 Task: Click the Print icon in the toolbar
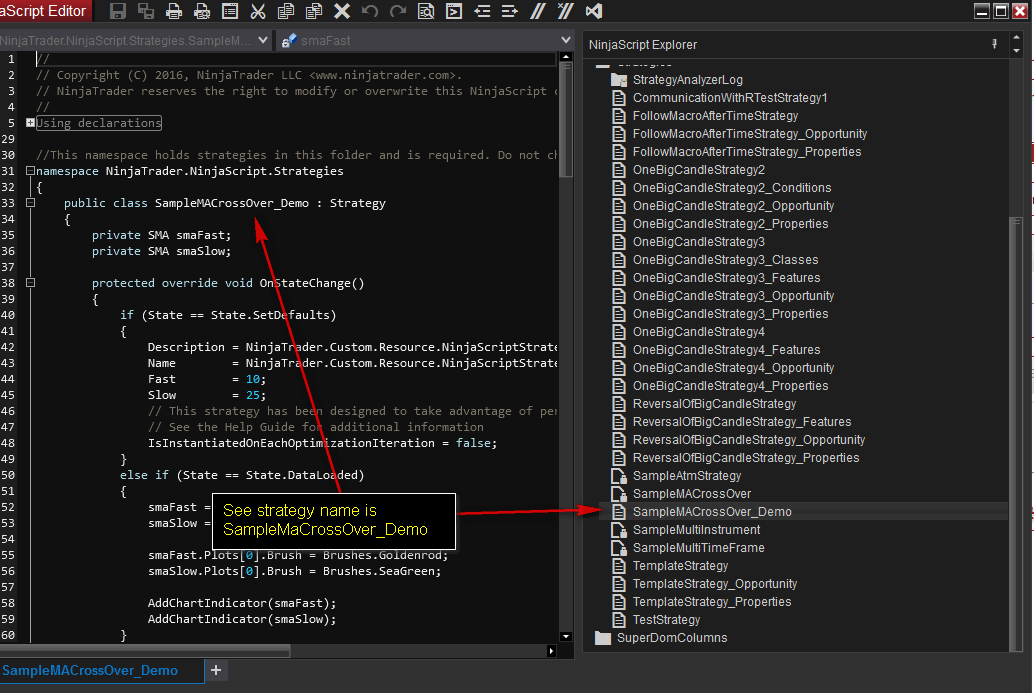174,12
